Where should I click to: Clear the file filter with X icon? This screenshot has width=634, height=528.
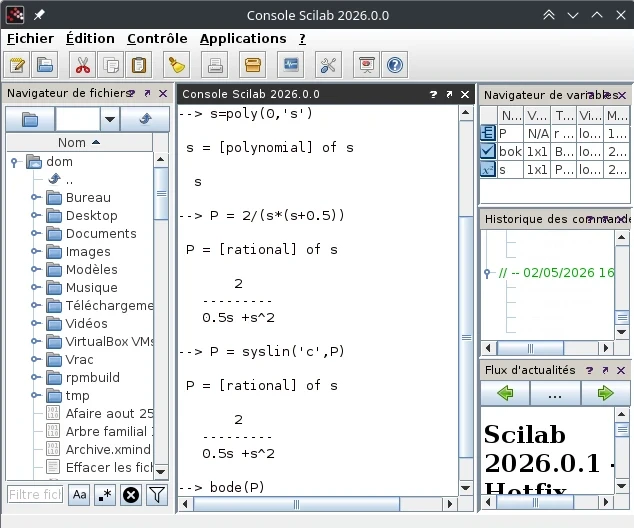point(131,494)
